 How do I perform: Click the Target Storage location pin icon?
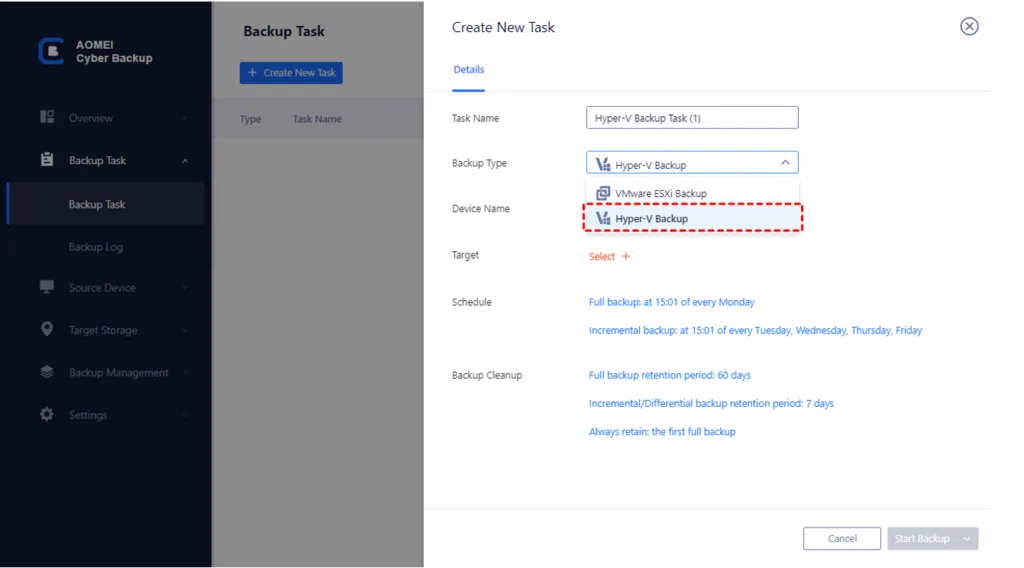[47, 330]
